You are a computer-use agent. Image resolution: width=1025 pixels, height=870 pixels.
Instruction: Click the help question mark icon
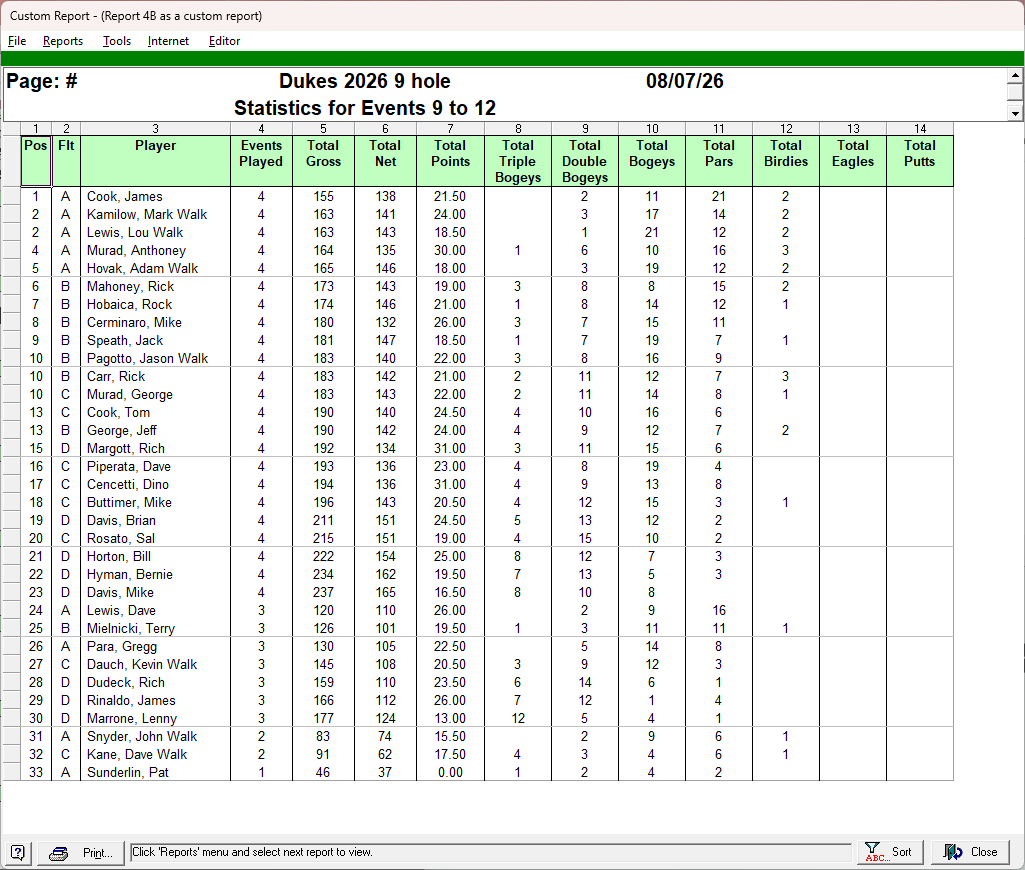tap(18, 852)
